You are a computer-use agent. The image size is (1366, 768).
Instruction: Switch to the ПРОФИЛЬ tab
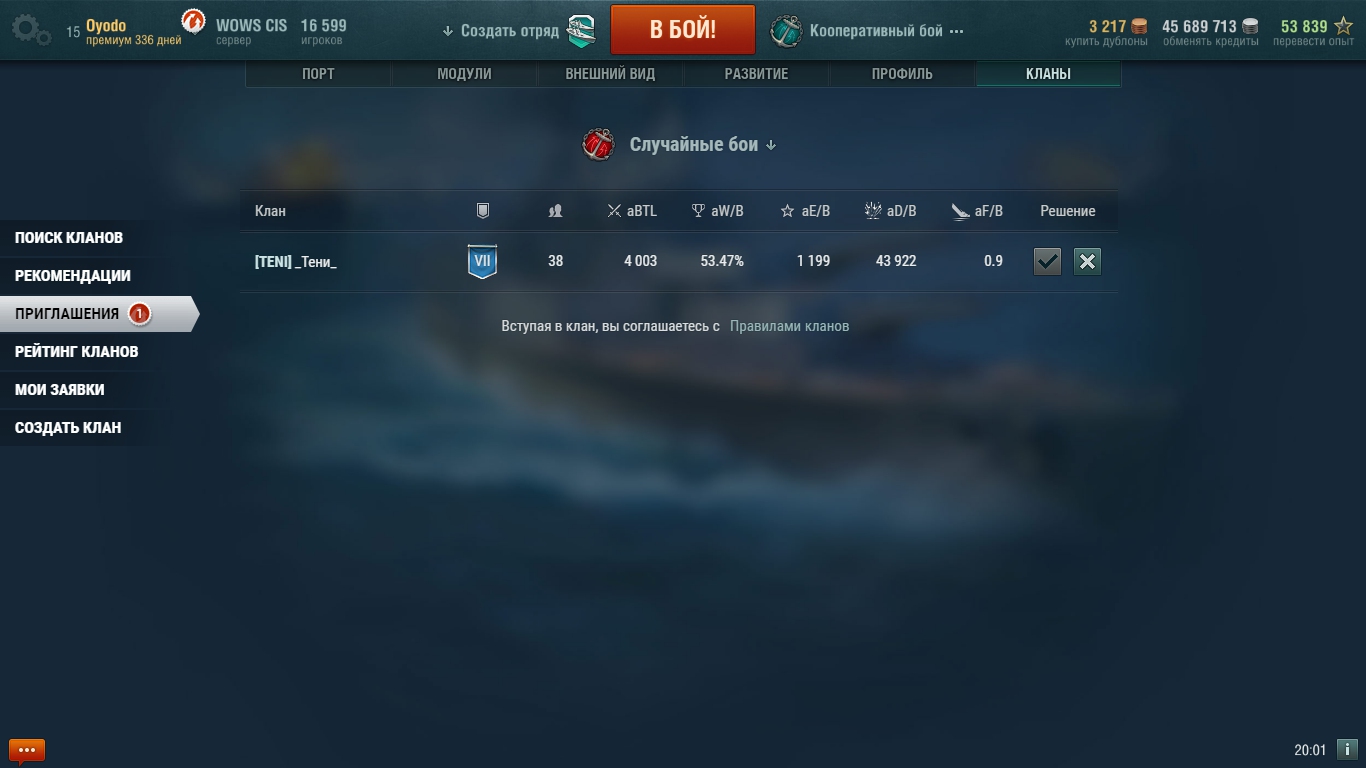(x=902, y=74)
